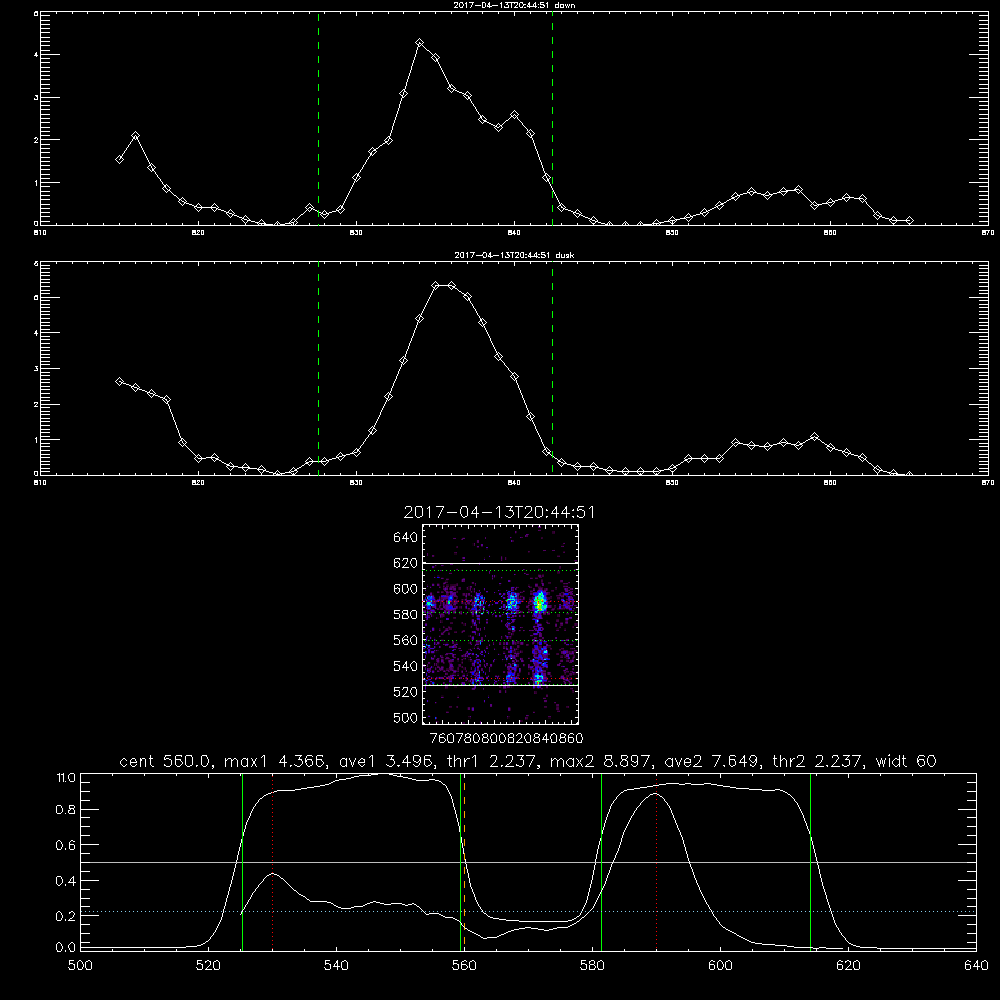Click the right green dashed line in dawn plot
1000x1000 pixels.
[x=552, y=118]
